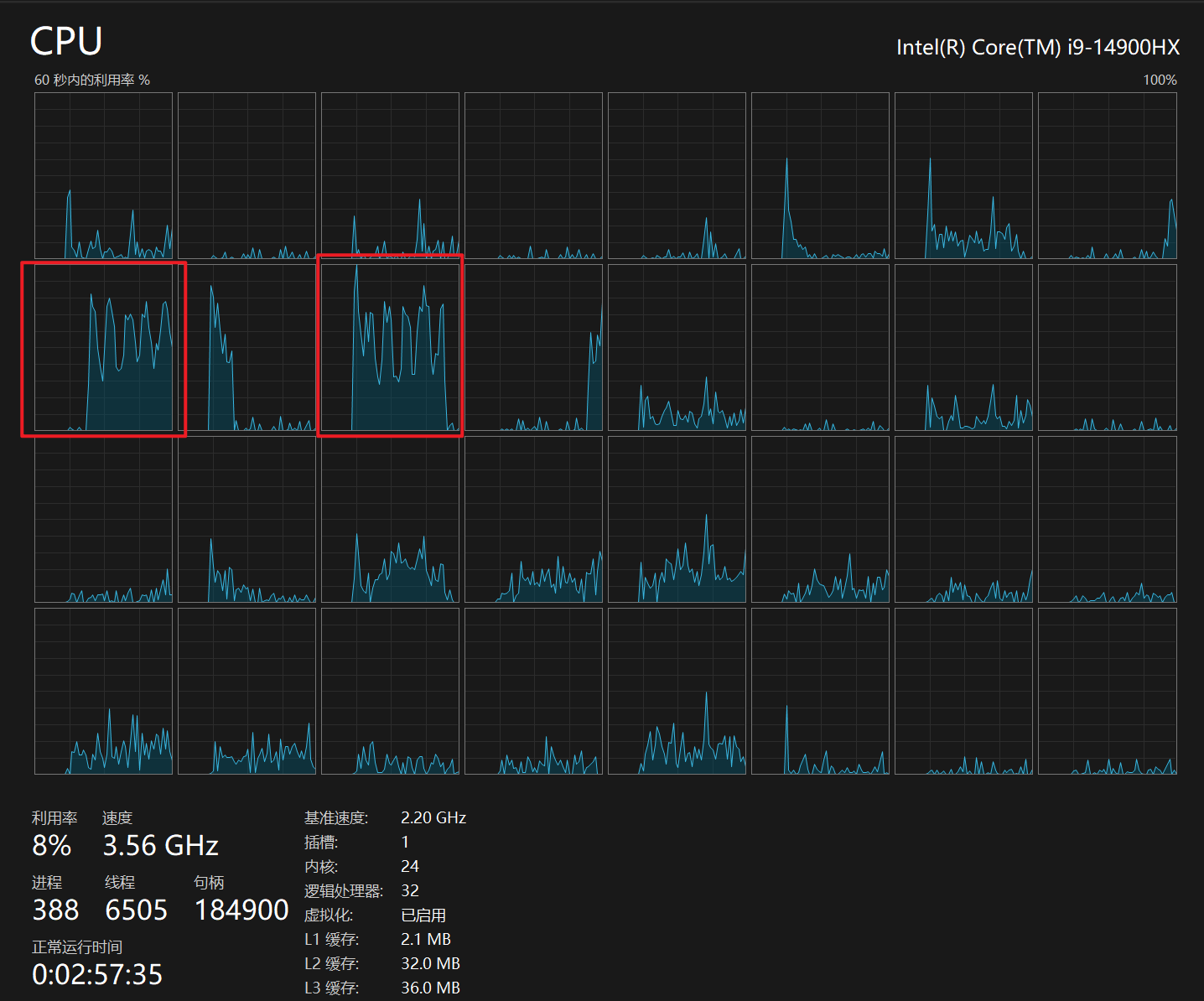Screen dimensions: 1204x1001
Task: Select the sixth core graph in the bottom row
Action: tap(820, 692)
